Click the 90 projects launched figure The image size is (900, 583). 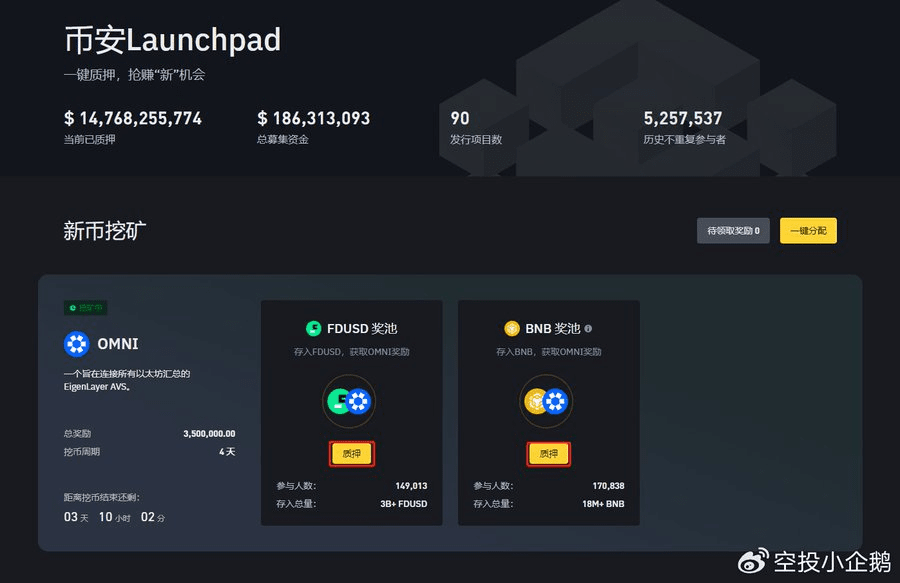pos(460,118)
